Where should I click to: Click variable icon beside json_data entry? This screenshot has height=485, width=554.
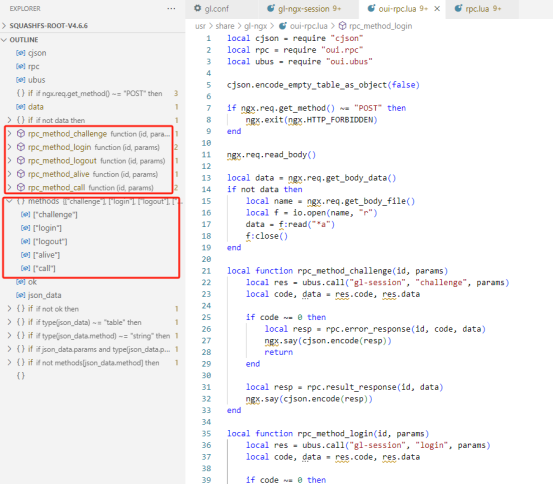point(20,295)
